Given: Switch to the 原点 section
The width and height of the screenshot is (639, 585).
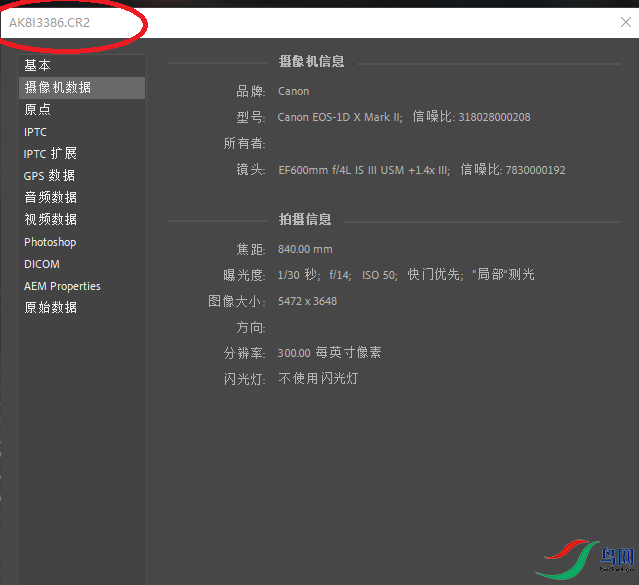Looking at the screenshot, I should coord(38,110).
